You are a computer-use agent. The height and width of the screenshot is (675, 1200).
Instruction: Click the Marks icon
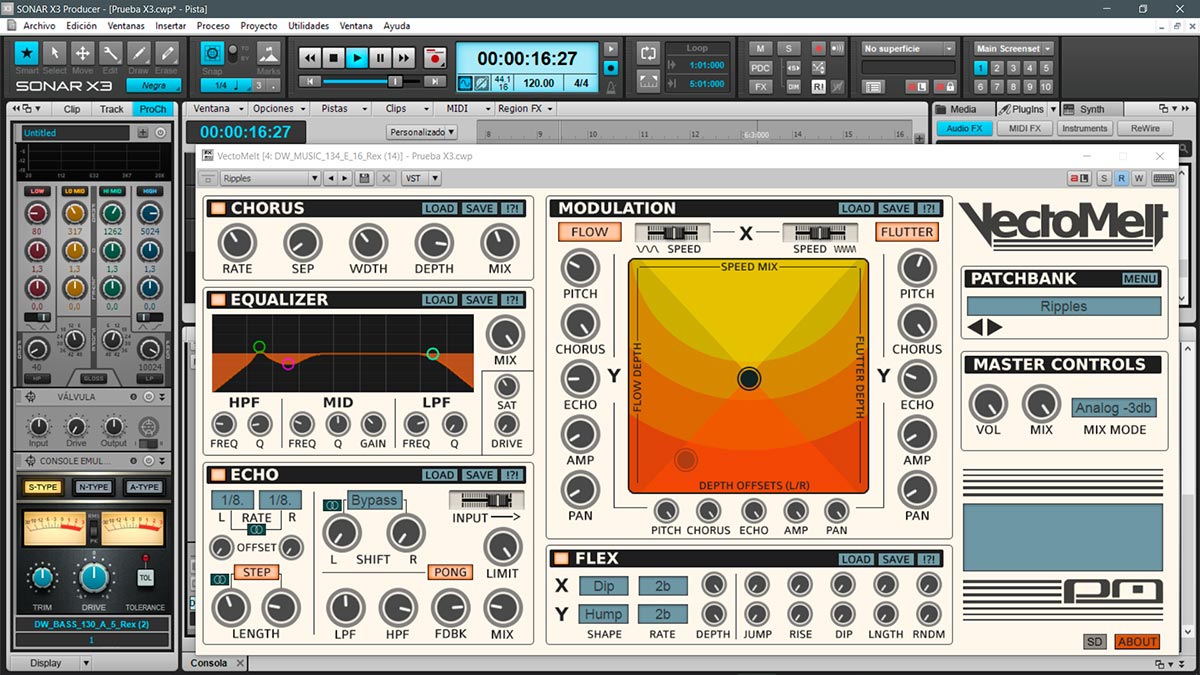click(268, 53)
